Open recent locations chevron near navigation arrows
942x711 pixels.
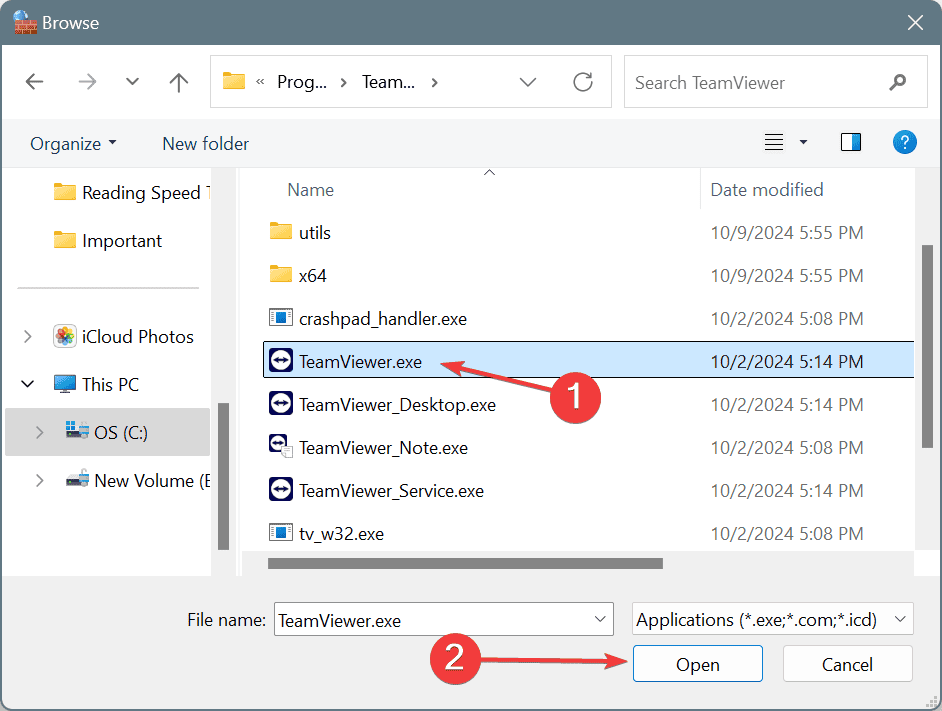click(132, 82)
